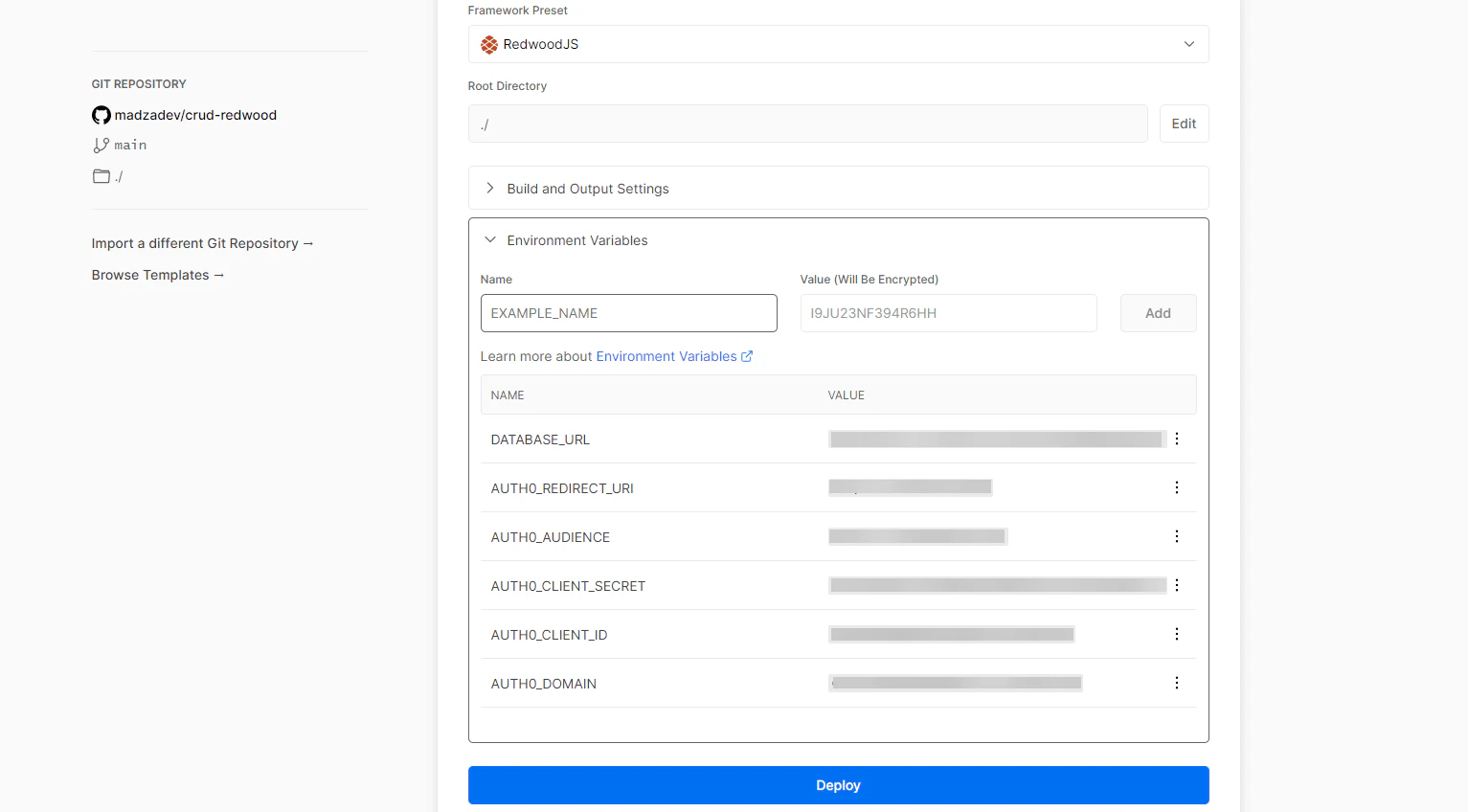Click the GitHub icon beside madzadev/crud-redwood
The image size is (1468, 812).
click(x=101, y=115)
